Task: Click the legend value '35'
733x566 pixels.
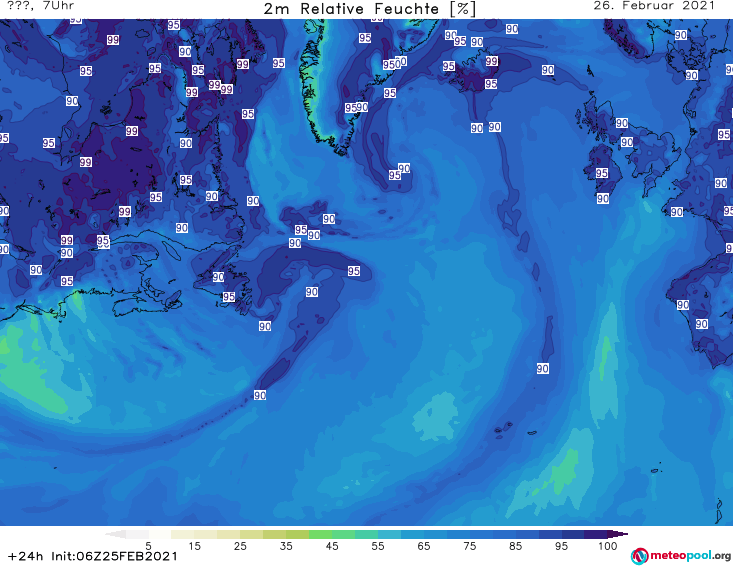Action: coord(286,546)
